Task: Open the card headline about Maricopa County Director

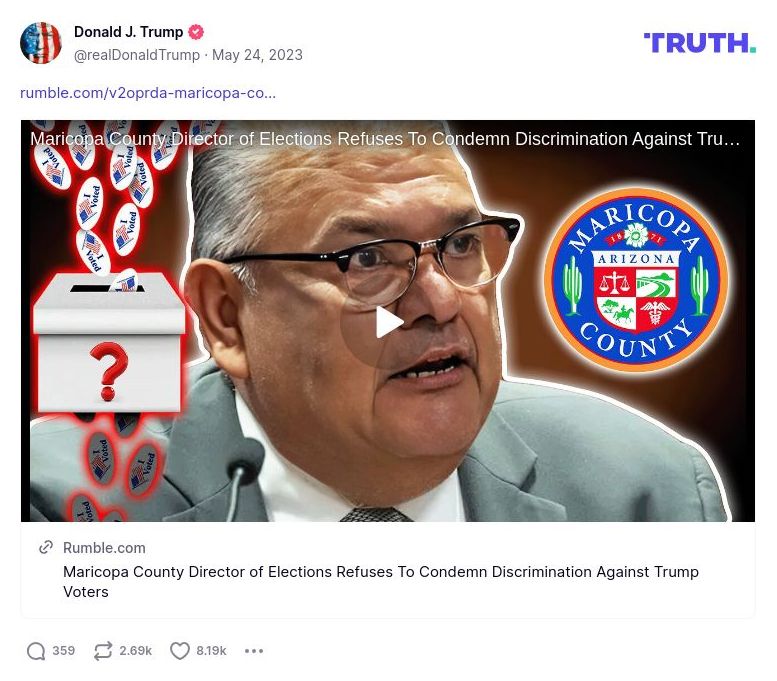Action: (x=381, y=581)
